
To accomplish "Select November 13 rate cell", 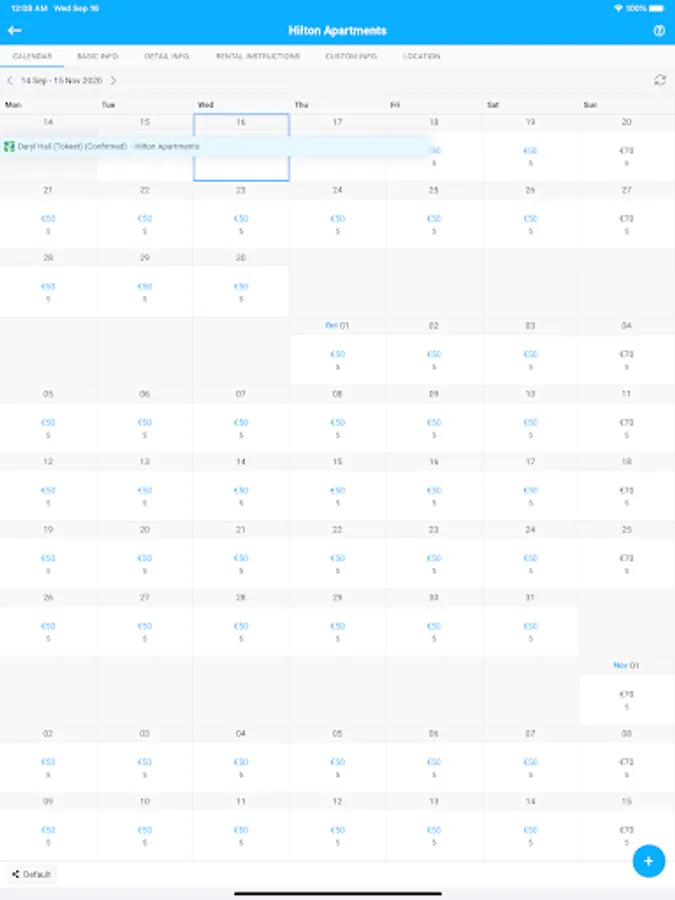I will coord(434,836).
